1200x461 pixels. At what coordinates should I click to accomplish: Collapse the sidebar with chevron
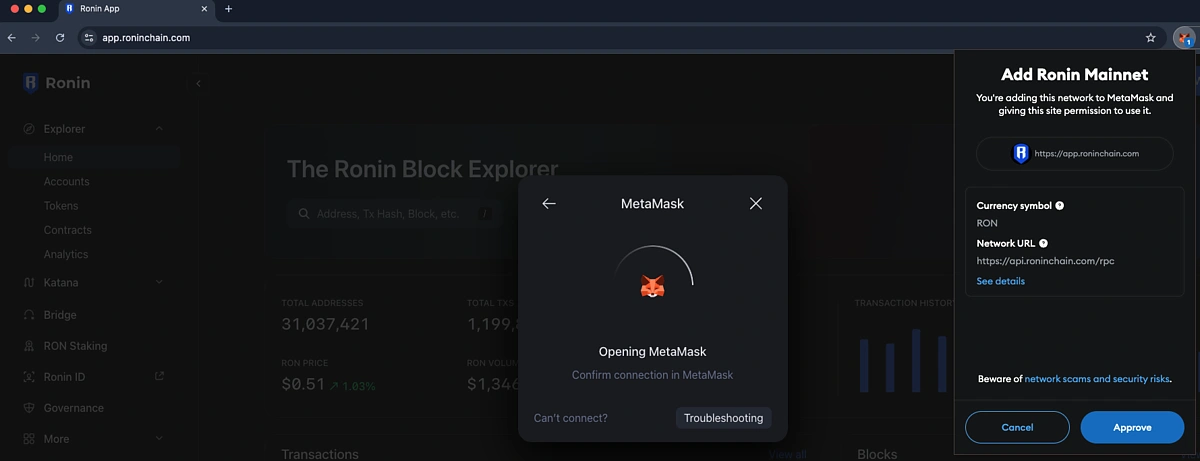point(198,83)
